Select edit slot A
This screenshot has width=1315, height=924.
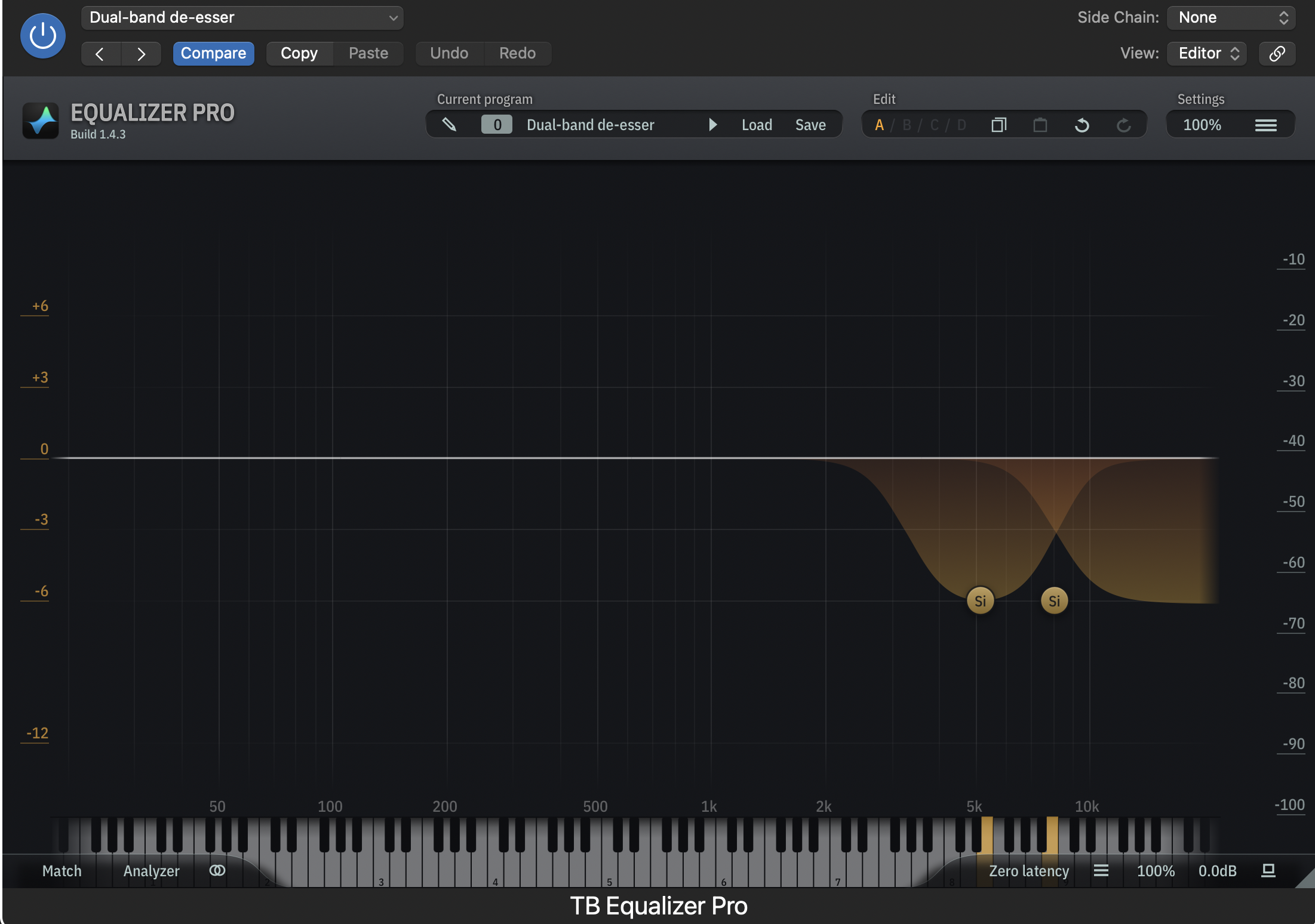[x=879, y=125]
